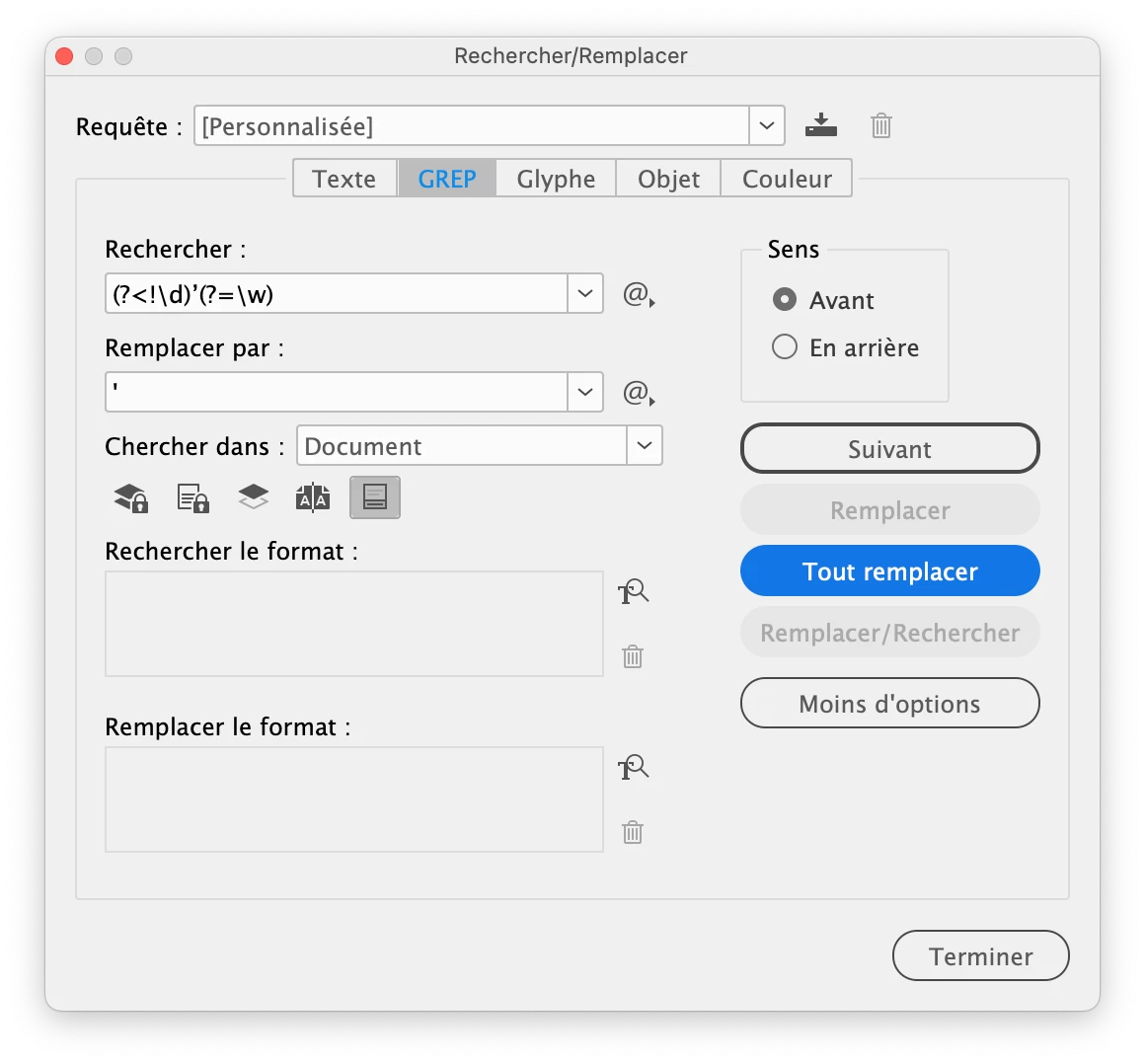The image size is (1145, 1064).
Task: Open the Rechercher history dropdown arrow
Action: (585, 293)
